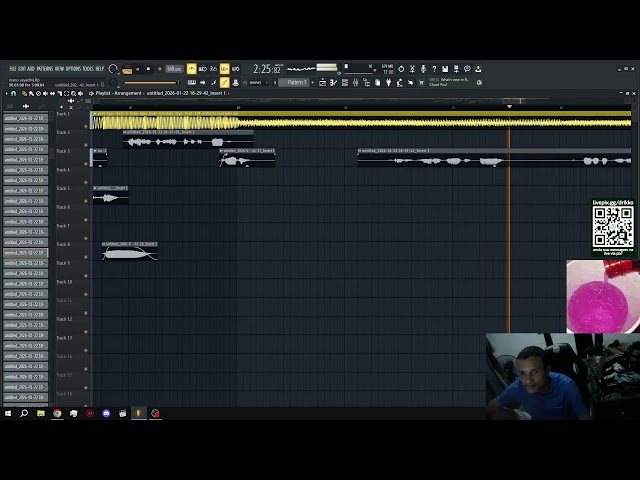Open the FILE menu
Viewport: 640px width, 480px height.
tap(13, 69)
